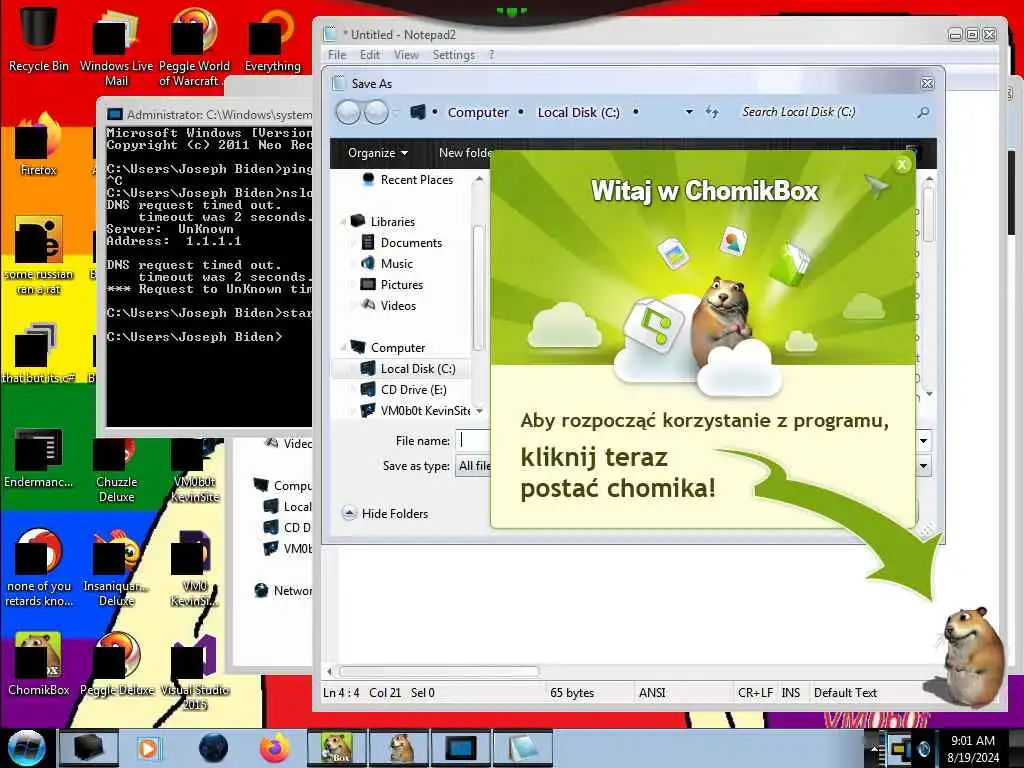Open the Recycle Bin desktop icon
Viewport: 1024px width, 768px height.
click(38, 38)
